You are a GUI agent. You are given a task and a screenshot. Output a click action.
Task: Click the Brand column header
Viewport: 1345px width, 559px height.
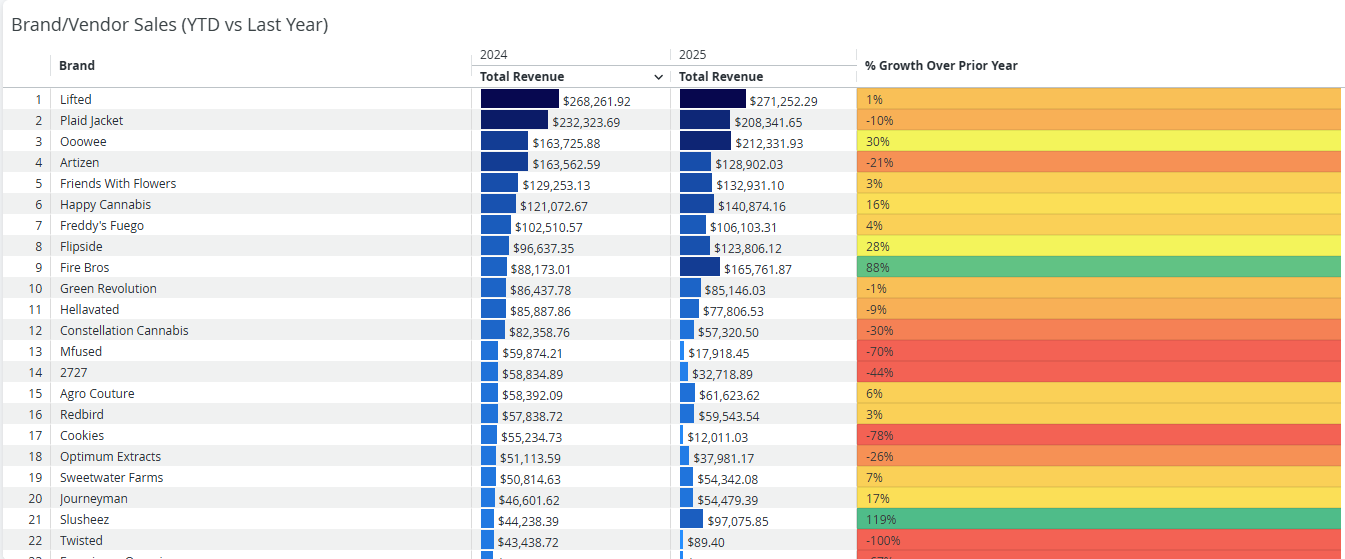77,66
